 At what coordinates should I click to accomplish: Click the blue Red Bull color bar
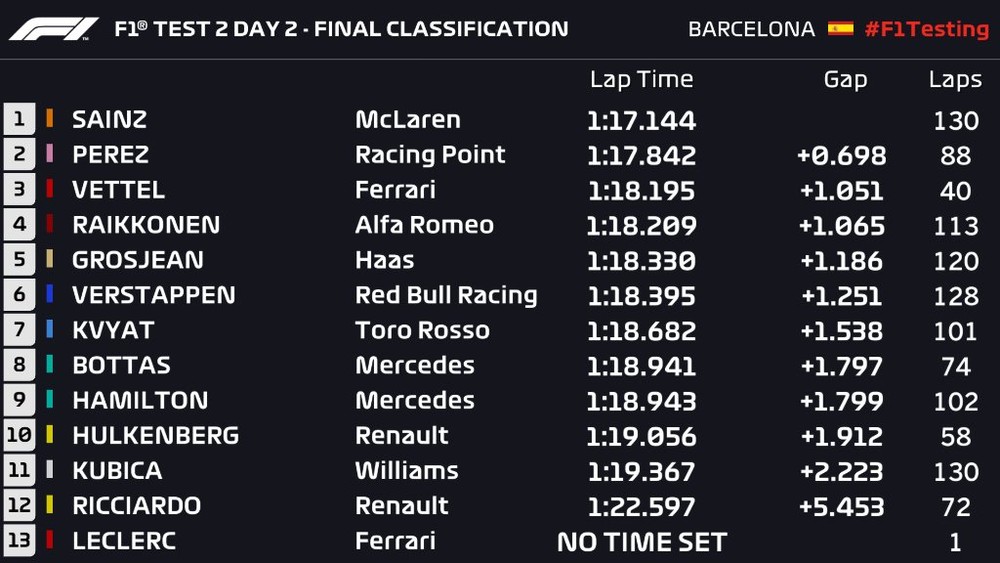tap(50, 295)
